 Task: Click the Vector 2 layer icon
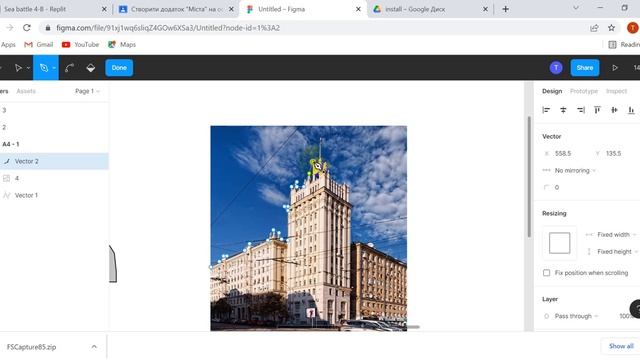pos(7,161)
